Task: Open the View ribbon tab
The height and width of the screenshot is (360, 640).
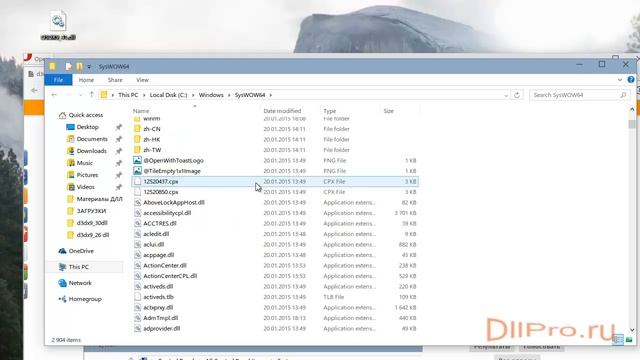Action: tap(142, 80)
